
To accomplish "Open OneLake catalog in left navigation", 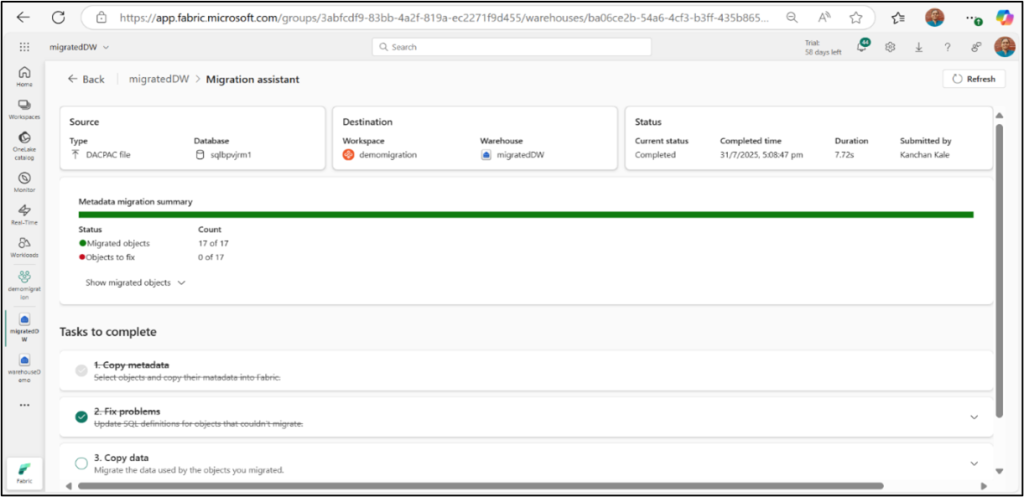I will [x=24, y=146].
